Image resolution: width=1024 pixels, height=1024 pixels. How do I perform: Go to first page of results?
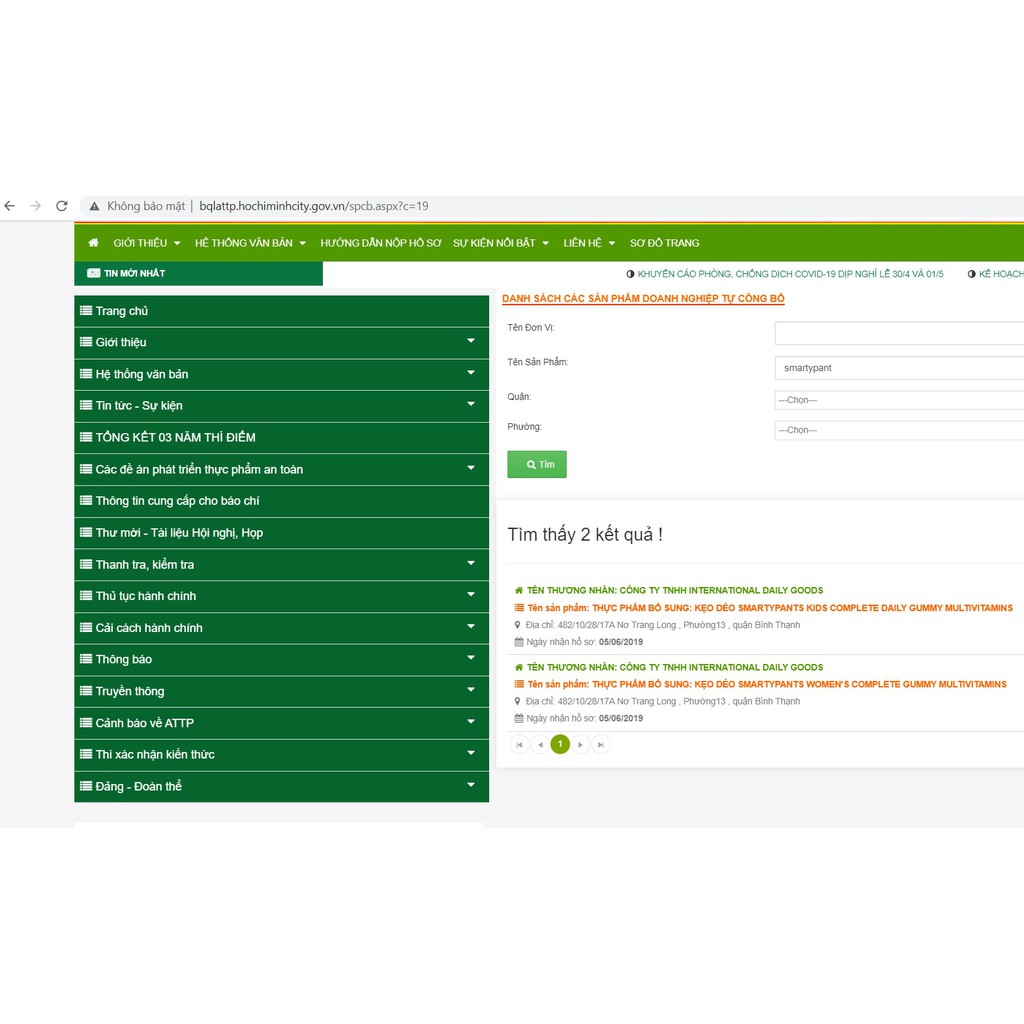[x=519, y=744]
